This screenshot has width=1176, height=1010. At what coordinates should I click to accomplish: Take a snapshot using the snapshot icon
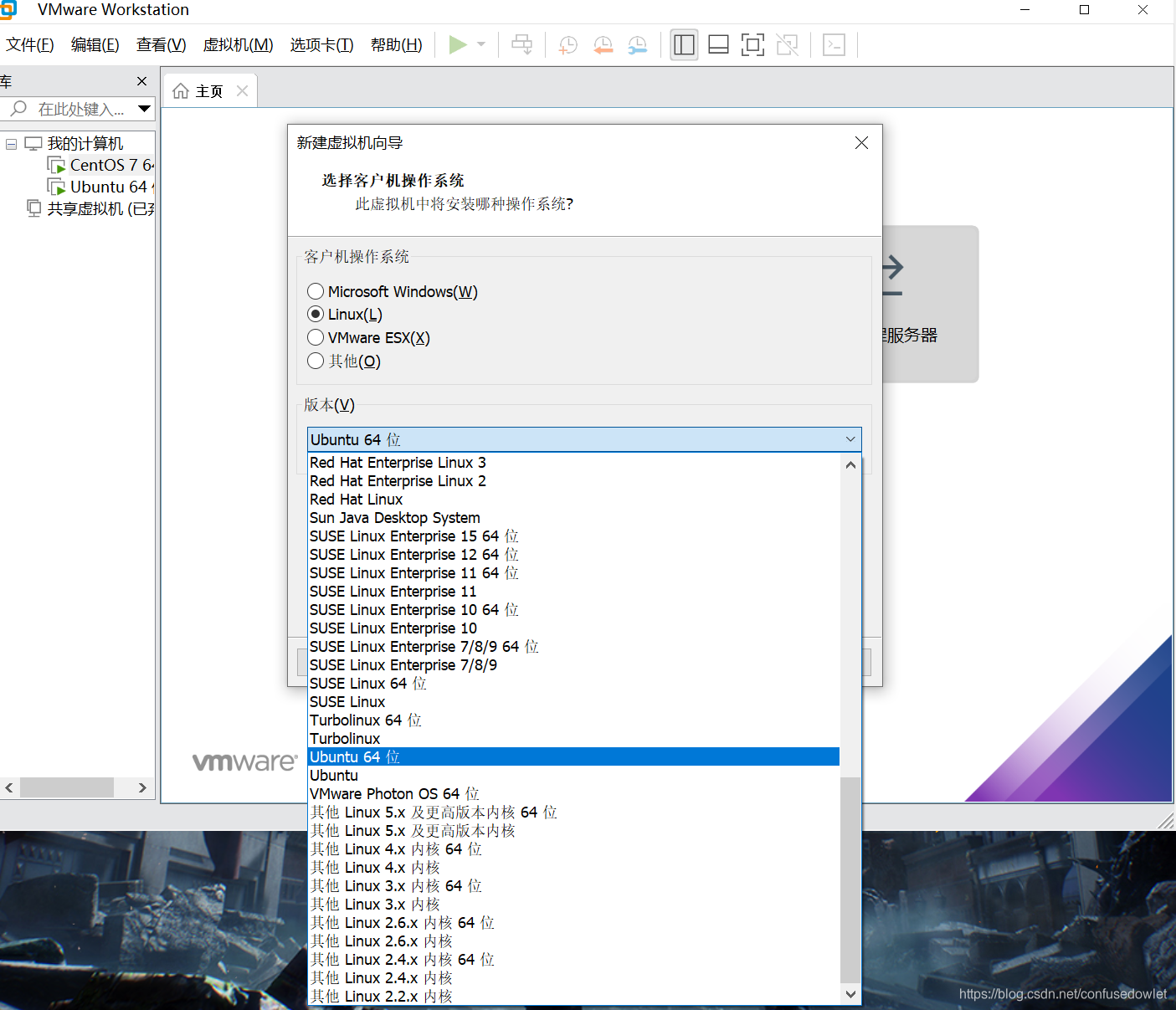click(568, 44)
